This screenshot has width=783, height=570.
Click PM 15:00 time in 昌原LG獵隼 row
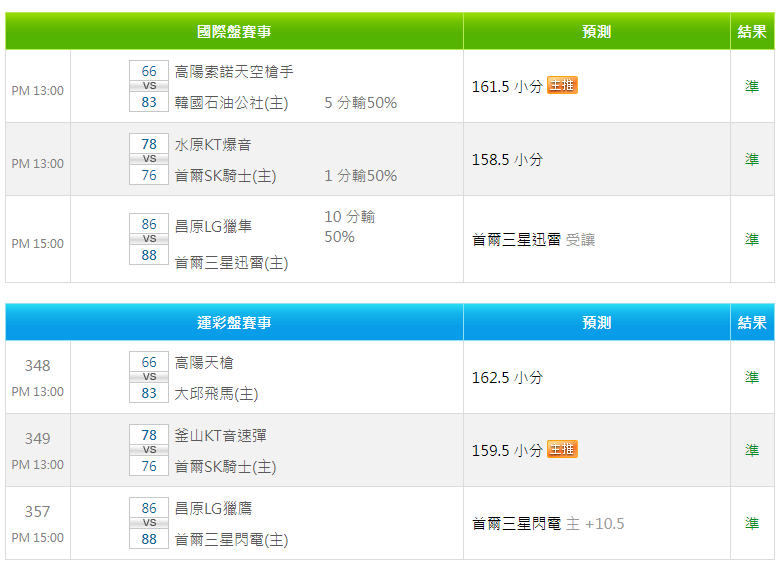[x=37, y=244]
